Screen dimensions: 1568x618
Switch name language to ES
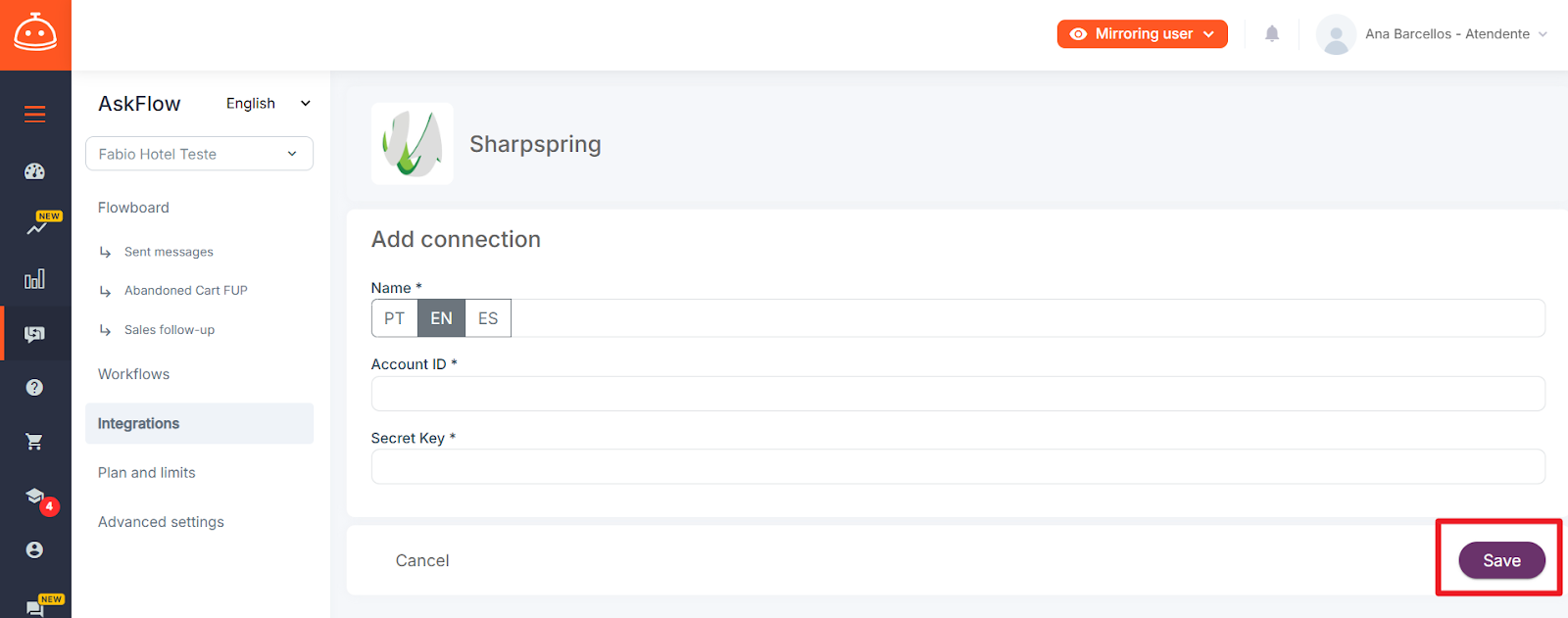(x=488, y=318)
